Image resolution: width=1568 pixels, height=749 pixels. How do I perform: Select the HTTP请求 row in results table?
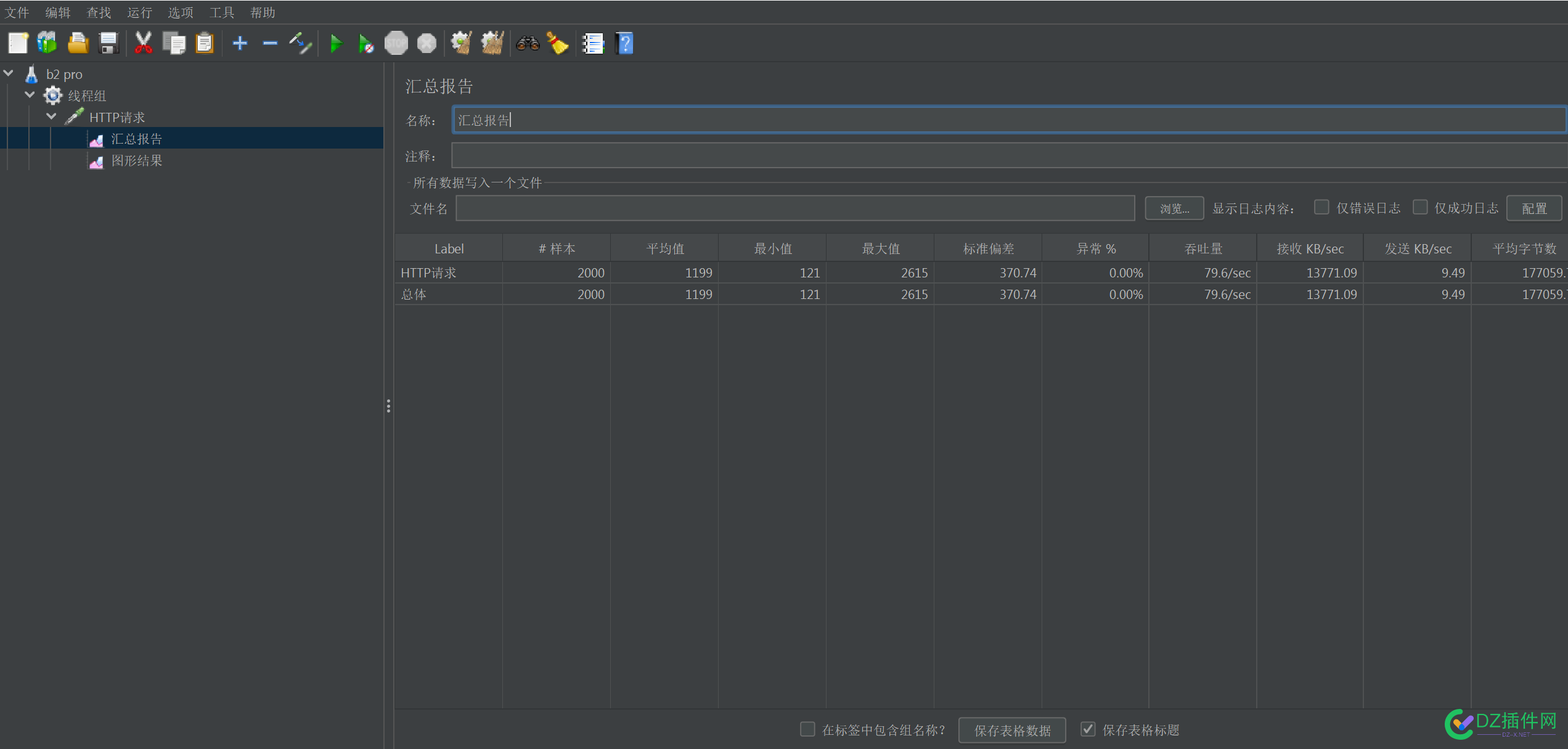(x=981, y=272)
